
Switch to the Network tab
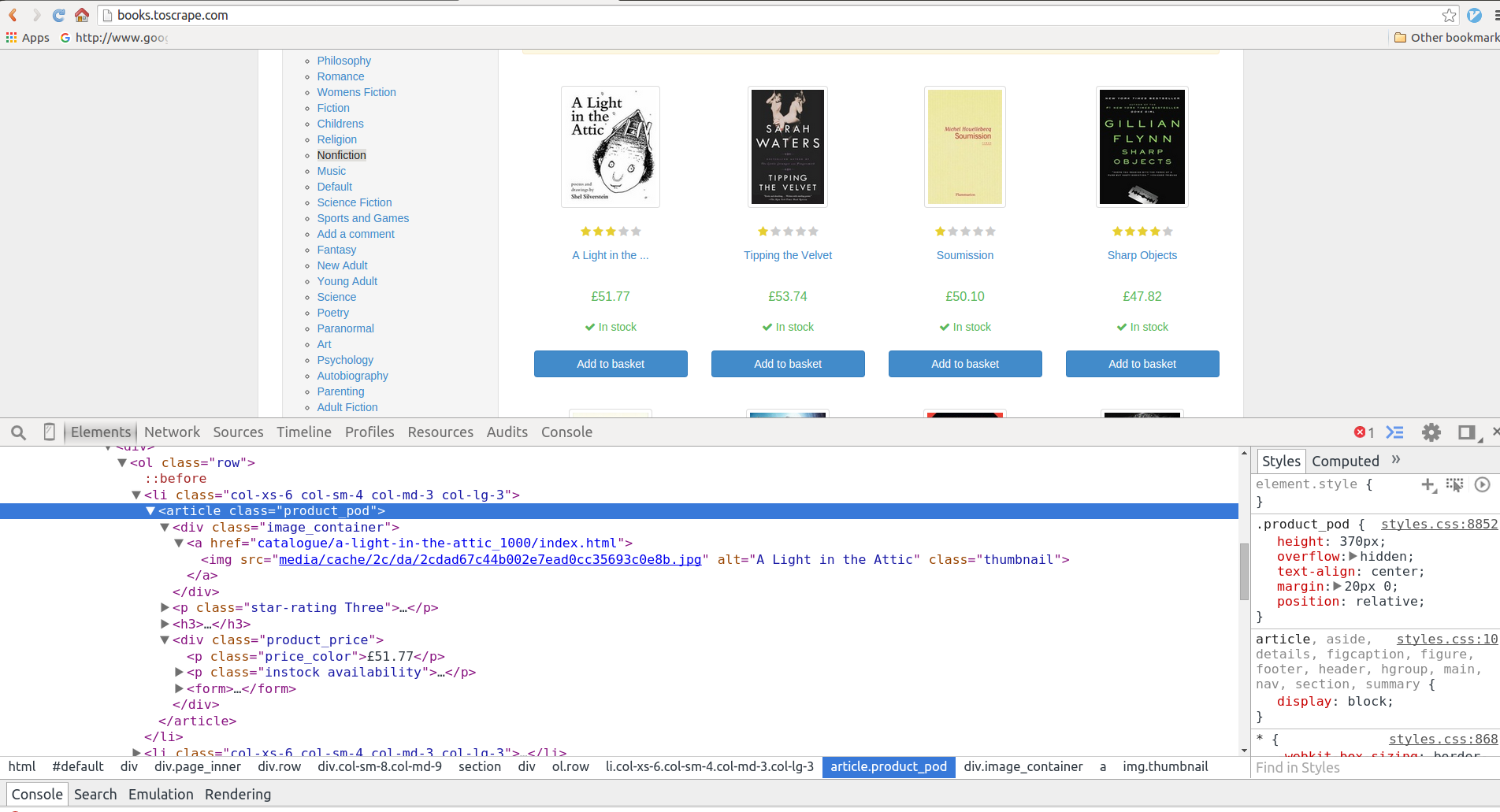tap(172, 432)
